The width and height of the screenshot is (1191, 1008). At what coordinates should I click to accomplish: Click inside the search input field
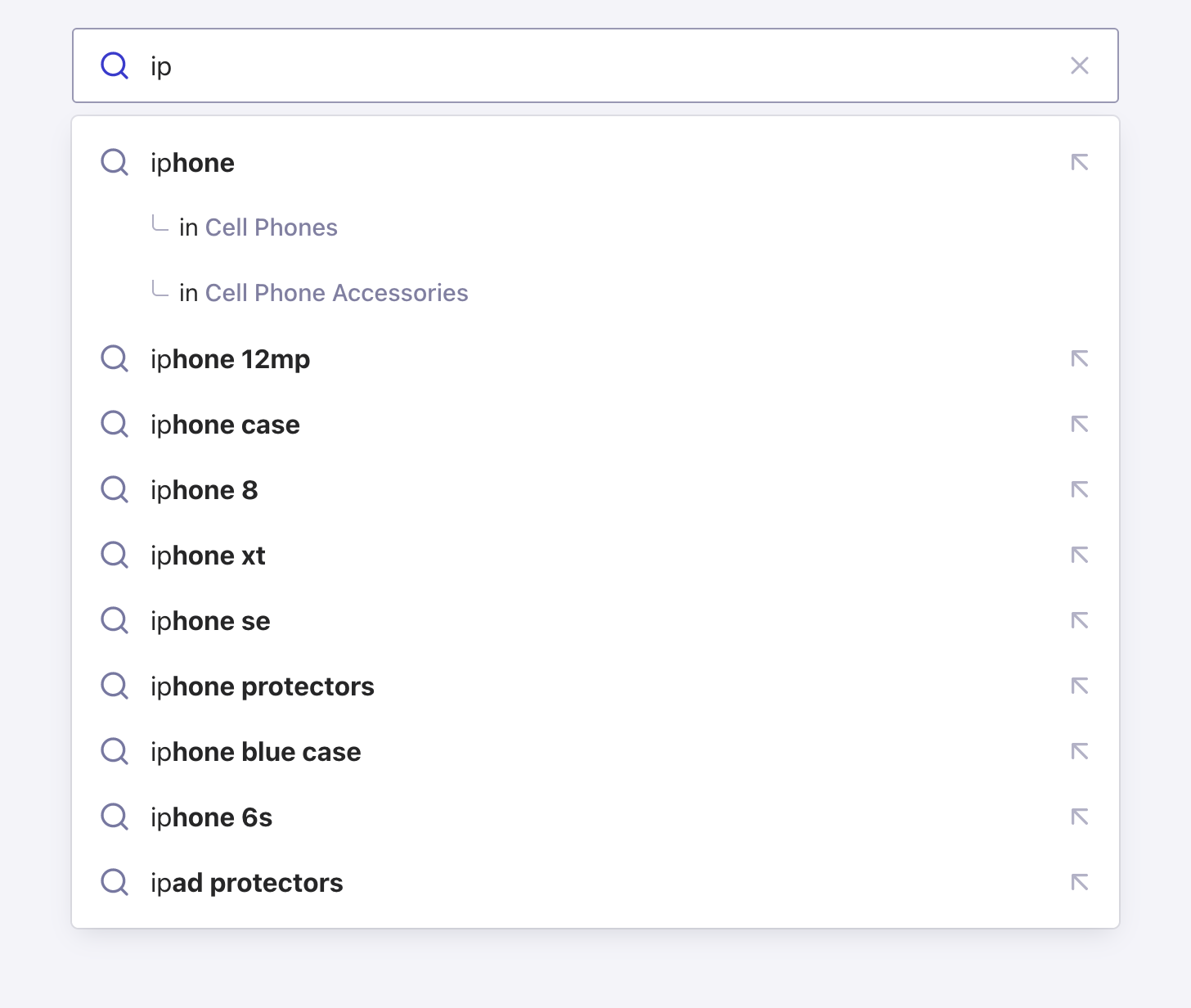[x=491, y=65]
